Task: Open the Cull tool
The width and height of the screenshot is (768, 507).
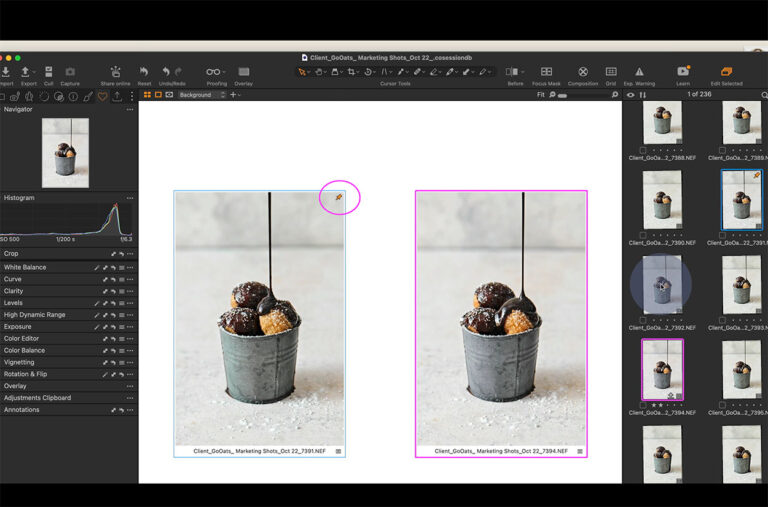Action: (x=48, y=72)
